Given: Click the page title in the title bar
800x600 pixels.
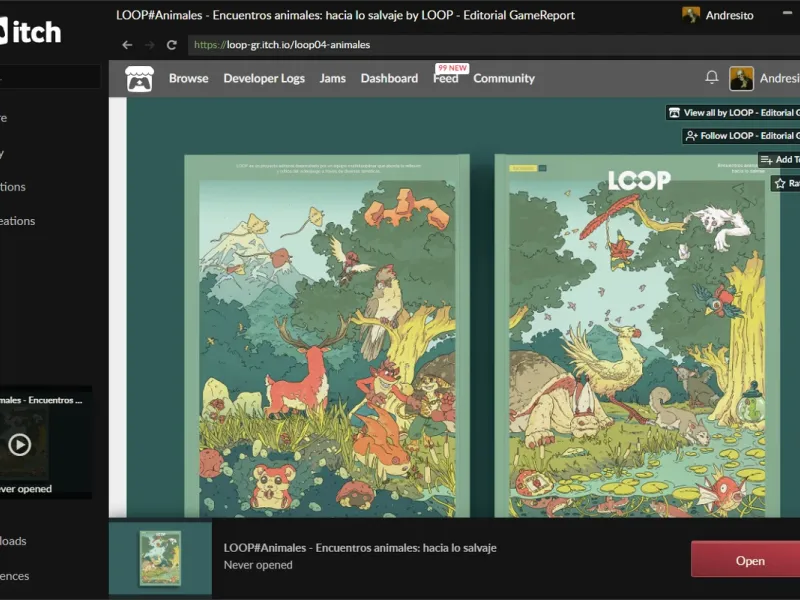Looking at the screenshot, I should (345, 15).
